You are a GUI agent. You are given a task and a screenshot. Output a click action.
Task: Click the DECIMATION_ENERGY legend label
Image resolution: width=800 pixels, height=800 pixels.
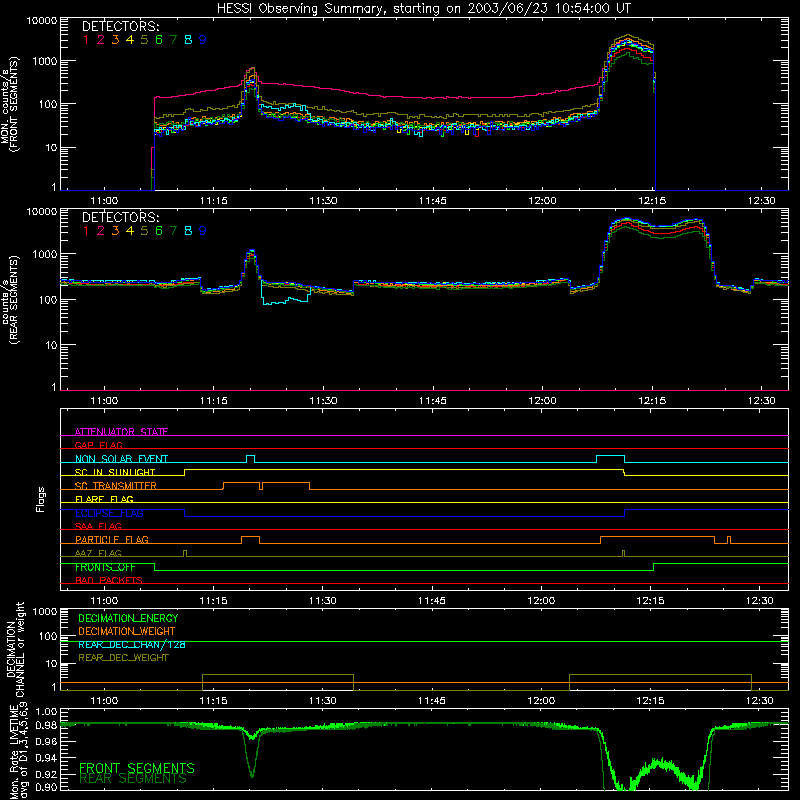click(128, 618)
